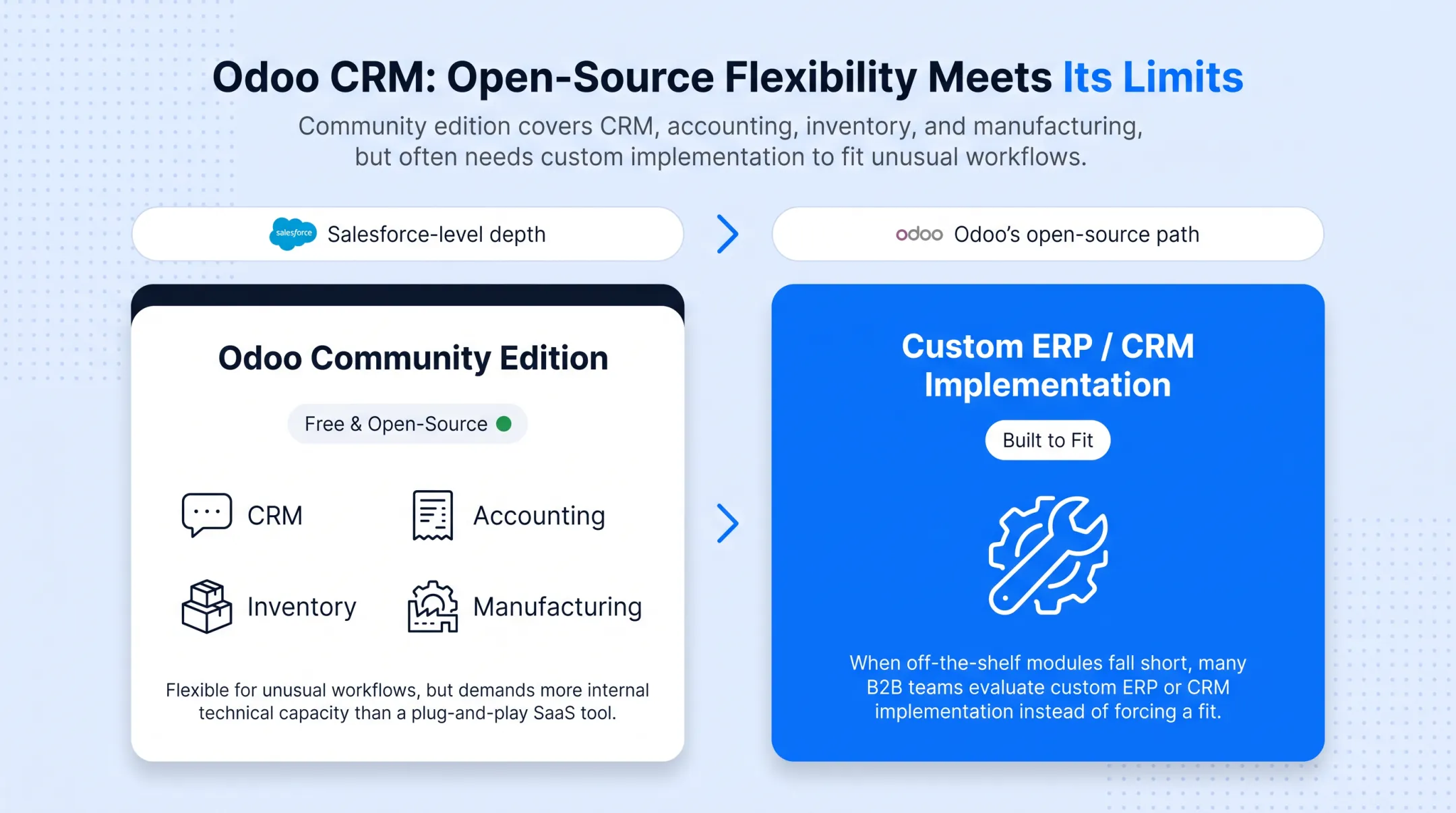This screenshot has height=813, width=1456.
Task: Click the Salesforce cloud logo
Action: [293, 234]
